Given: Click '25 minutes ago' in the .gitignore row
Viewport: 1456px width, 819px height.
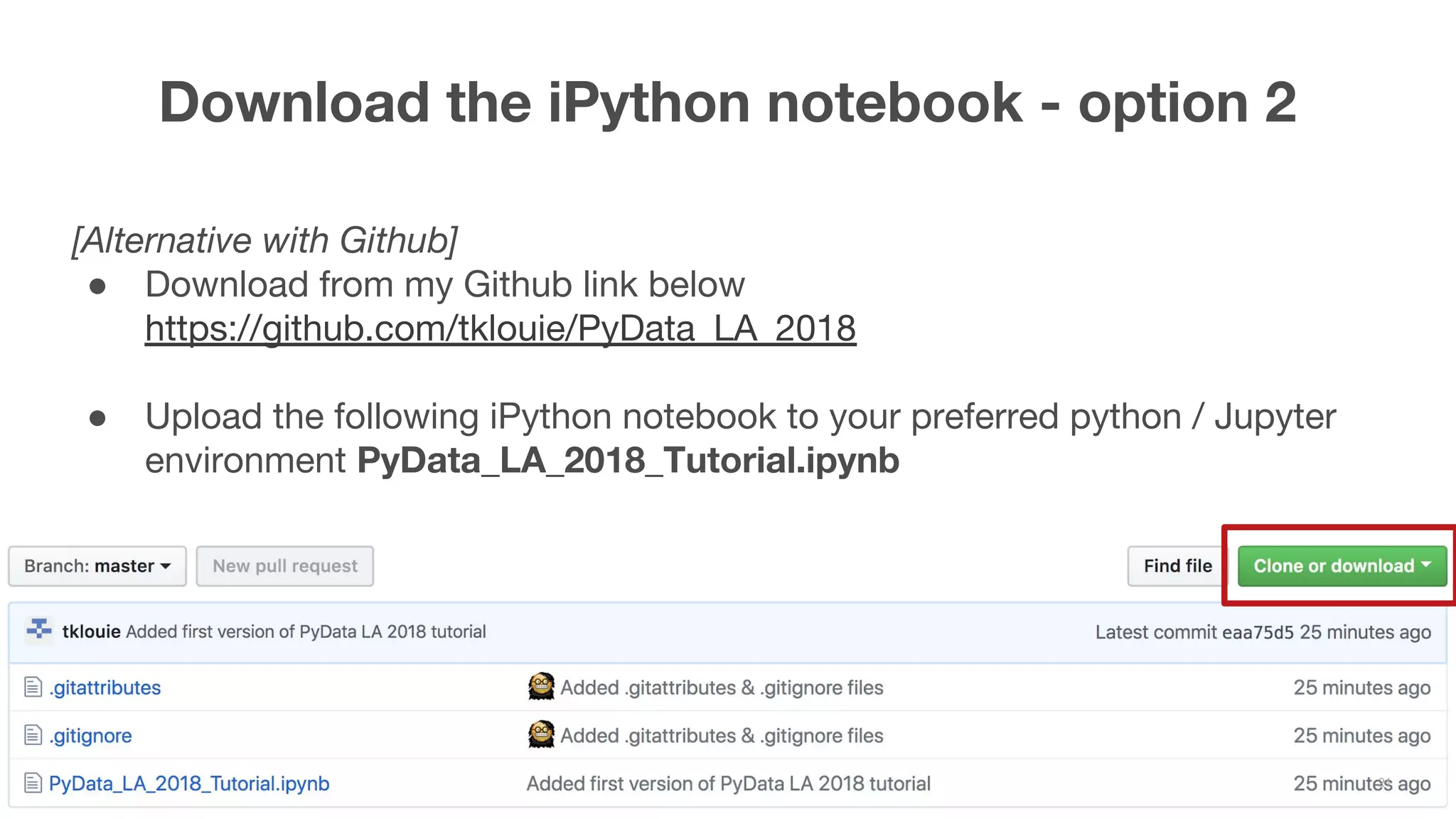Looking at the screenshot, I should pos(1361,736).
